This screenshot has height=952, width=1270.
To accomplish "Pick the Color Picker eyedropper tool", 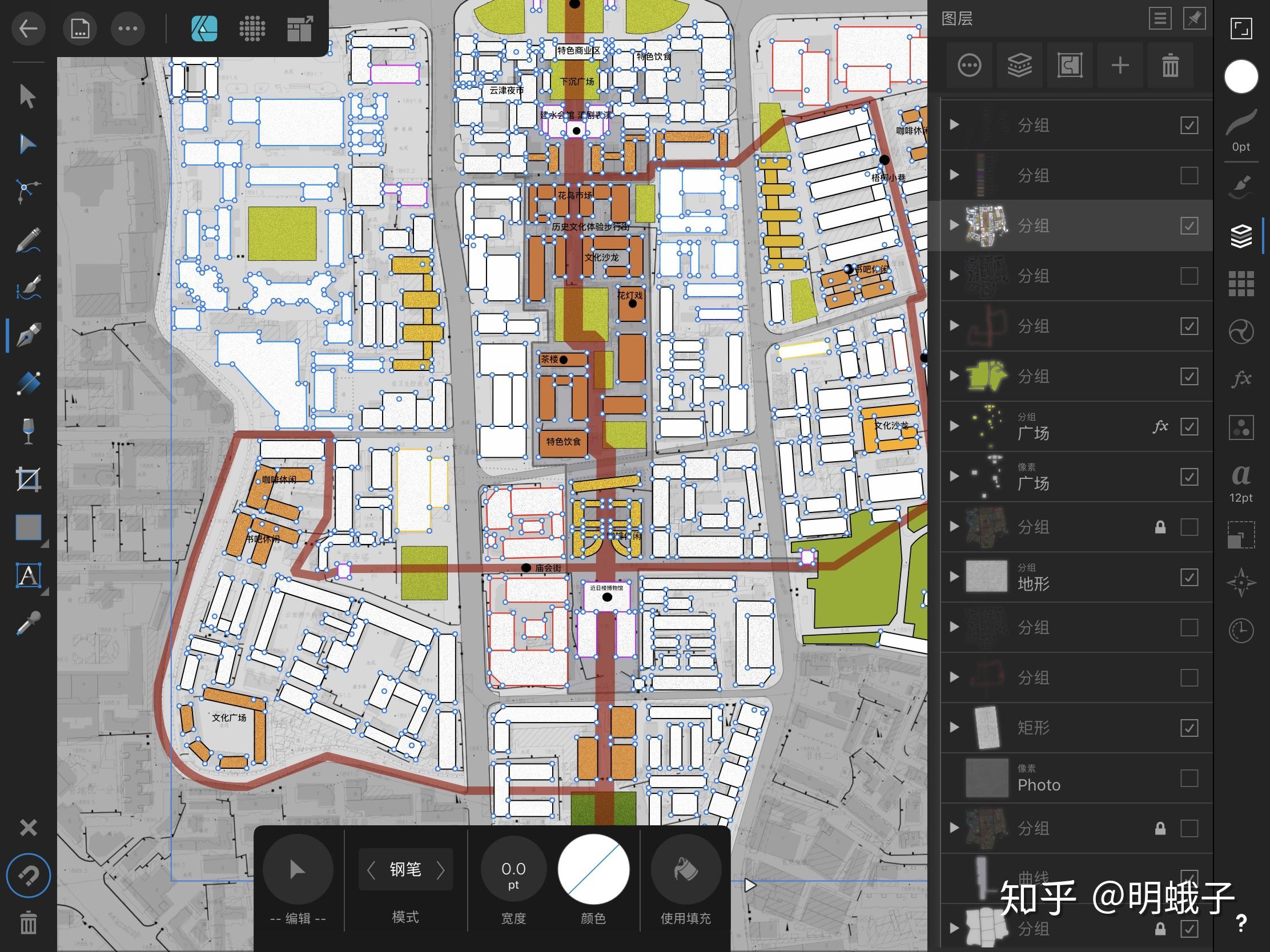I will (27, 623).
